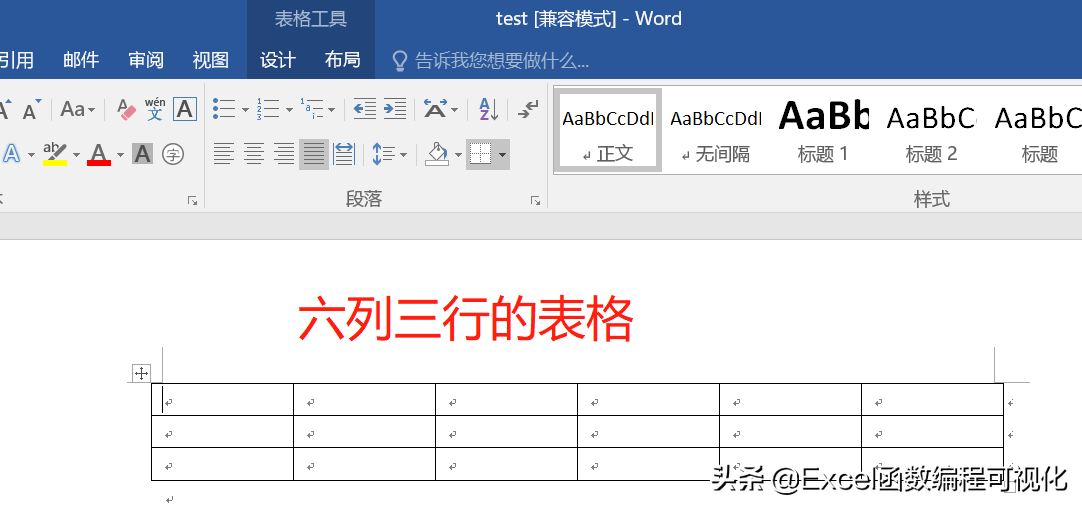Open the numbering library dropdown arrow

(288, 110)
